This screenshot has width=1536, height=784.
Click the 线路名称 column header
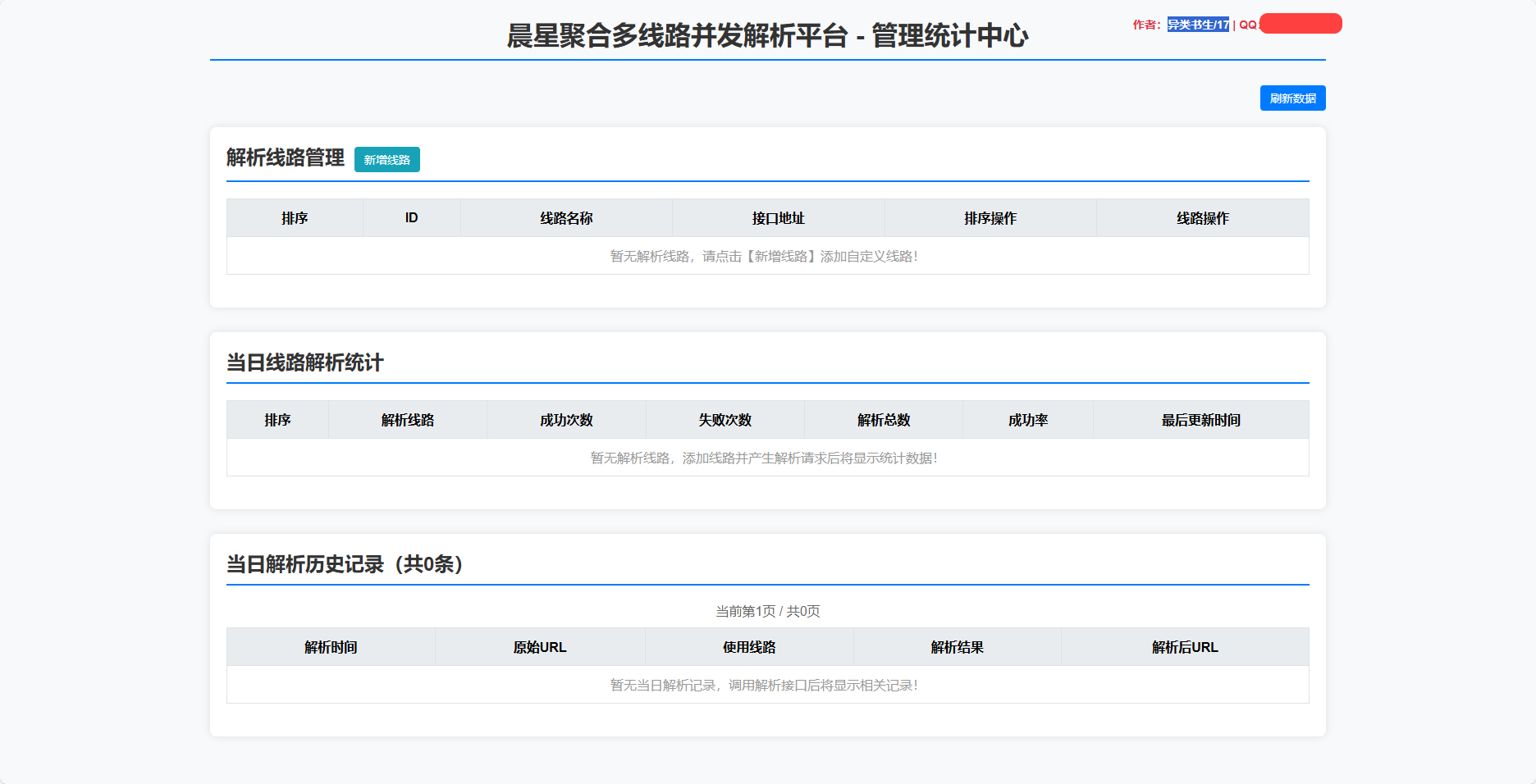click(x=566, y=218)
